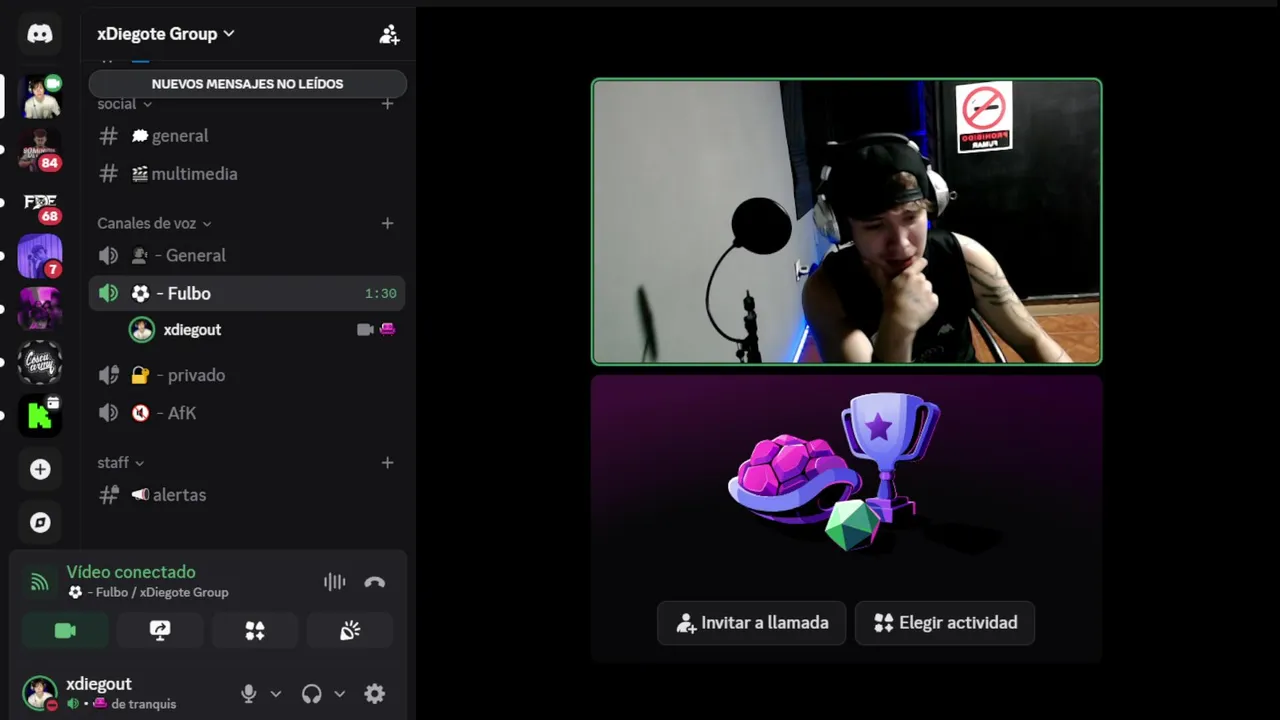Collapse the social category
Image resolution: width=1280 pixels, height=720 pixels.
click(x=124, y=104)
